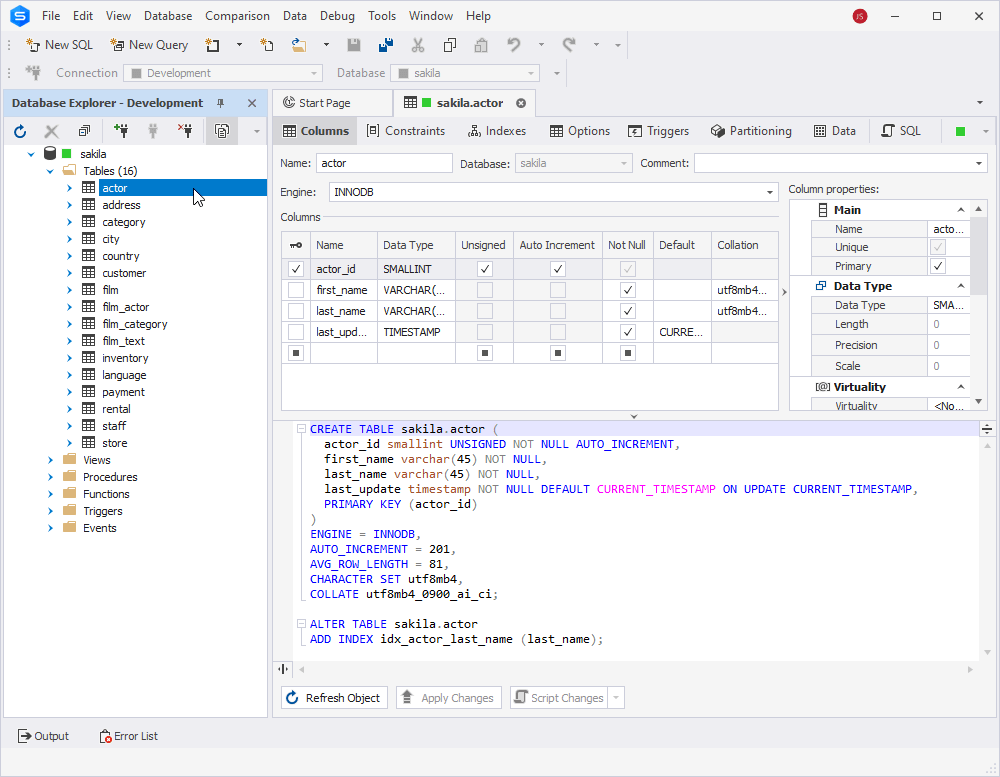The image size is (1000, 777).
Task: Pin the Database Explorer panel
Action: point(220,102)
